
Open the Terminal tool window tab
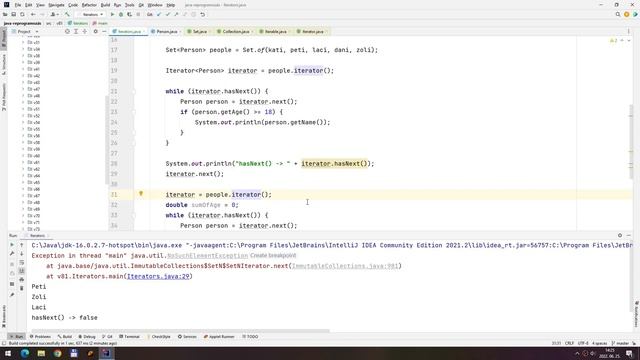(129, 337)
